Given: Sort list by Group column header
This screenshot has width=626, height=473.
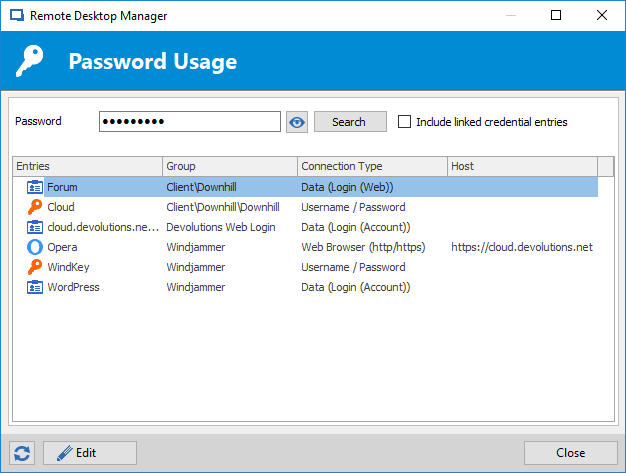Looking at the screenshot, I should coord(230,166).
